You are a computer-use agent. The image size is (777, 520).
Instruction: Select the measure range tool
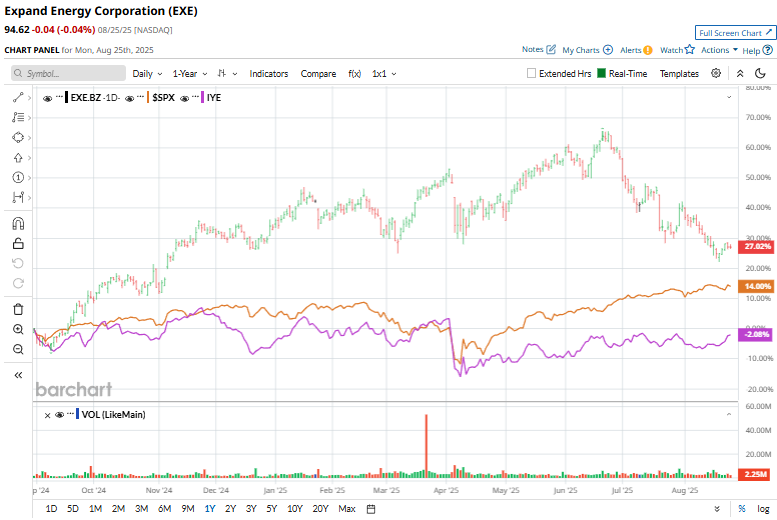[18, 197]
